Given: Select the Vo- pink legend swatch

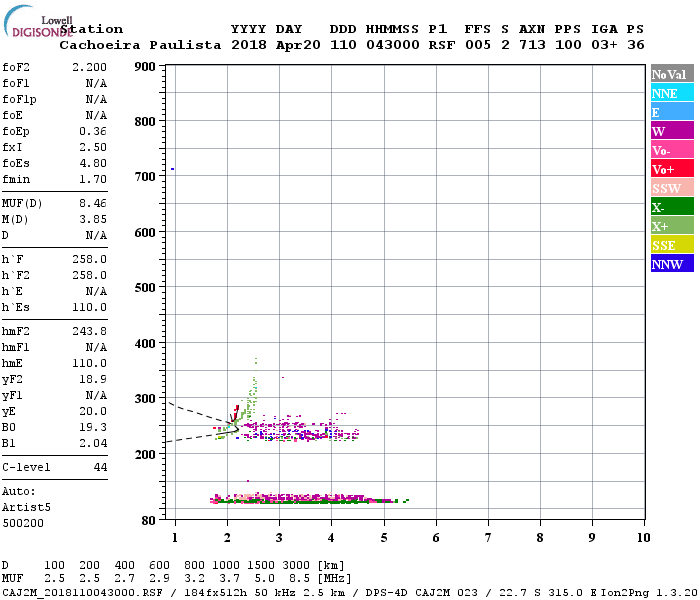Looking at the screenshot, I should (x=672, y=150).
